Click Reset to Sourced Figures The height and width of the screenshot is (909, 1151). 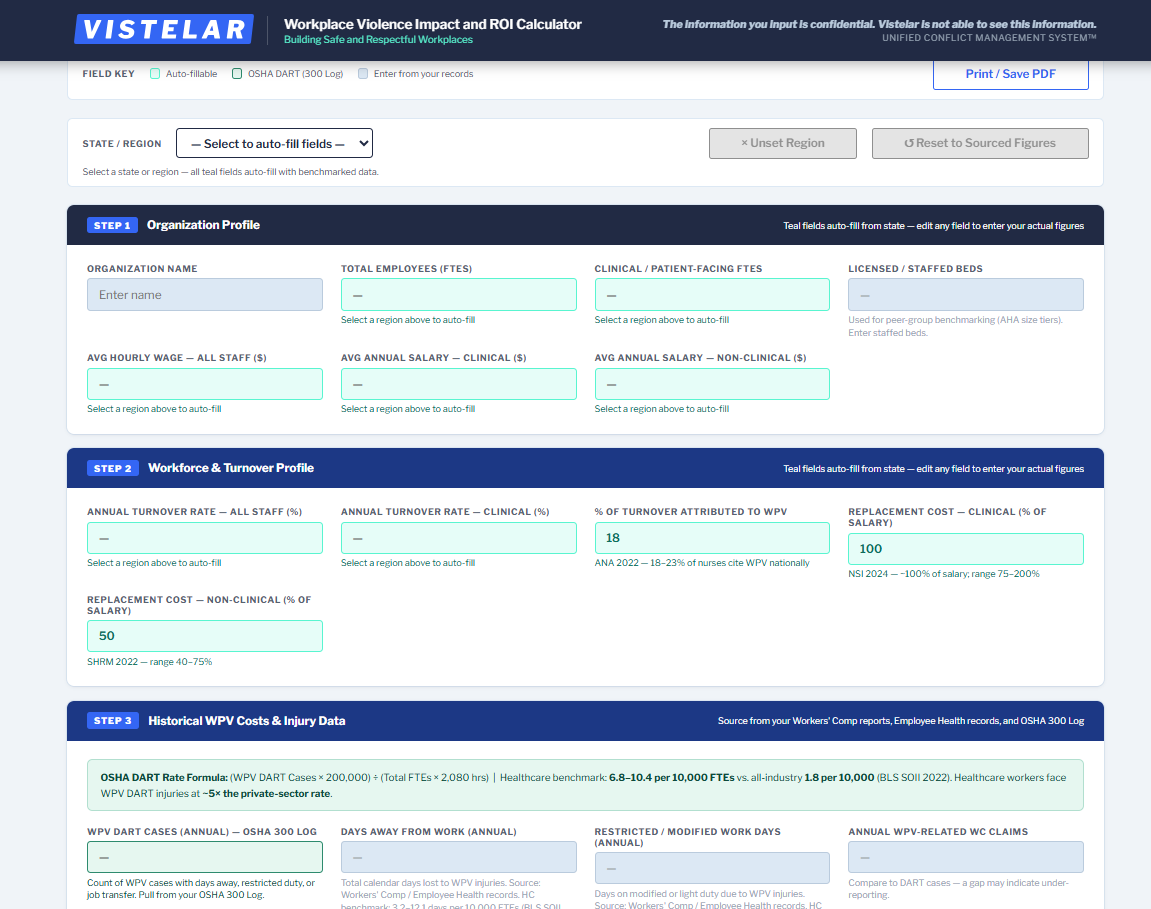click(980, 143)
